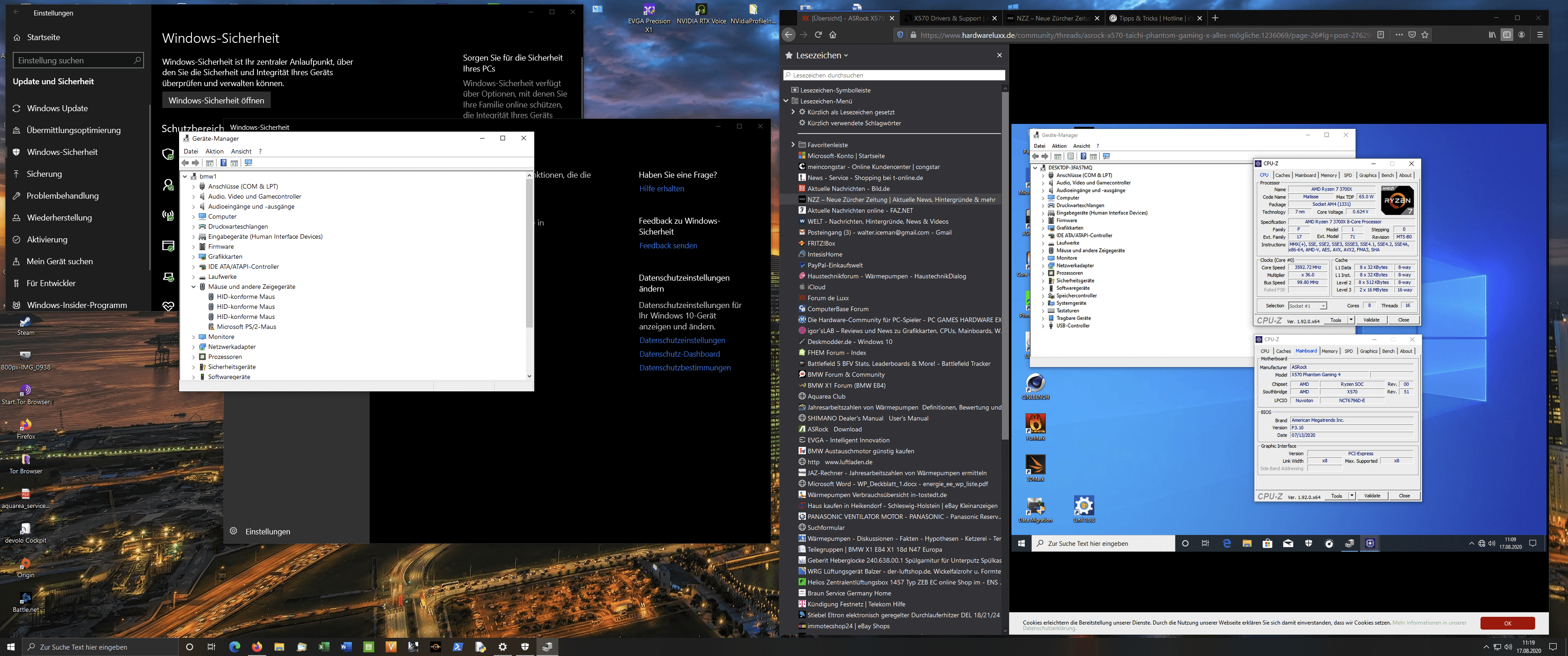This screenshot has height=656, width=1568.
Task: Open the Windows Start menu
Action: tap(10, 646)
